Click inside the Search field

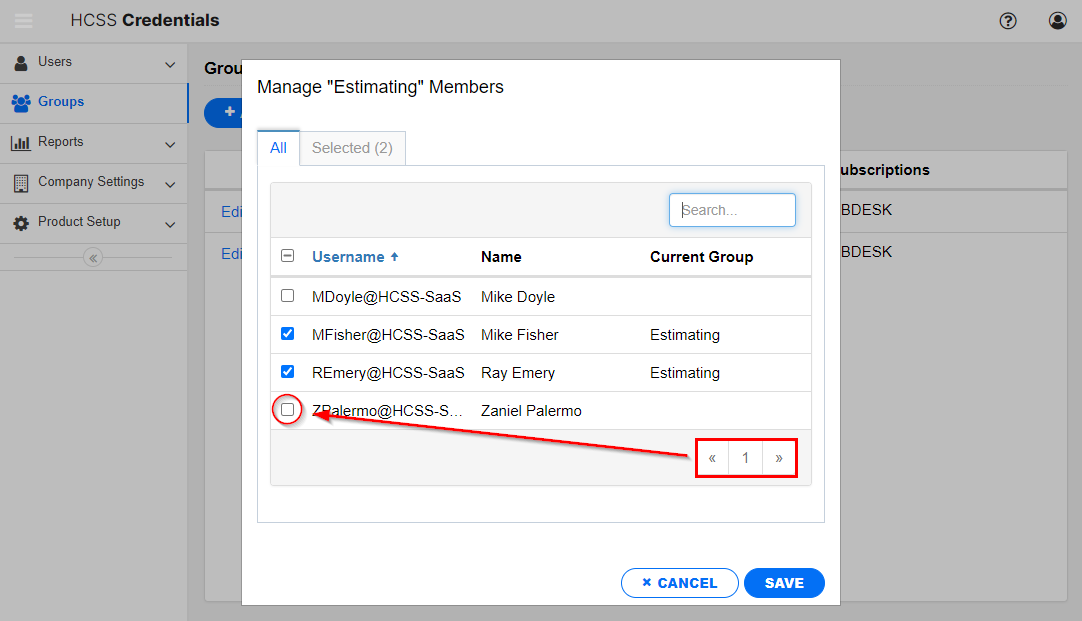coord(732,210)
